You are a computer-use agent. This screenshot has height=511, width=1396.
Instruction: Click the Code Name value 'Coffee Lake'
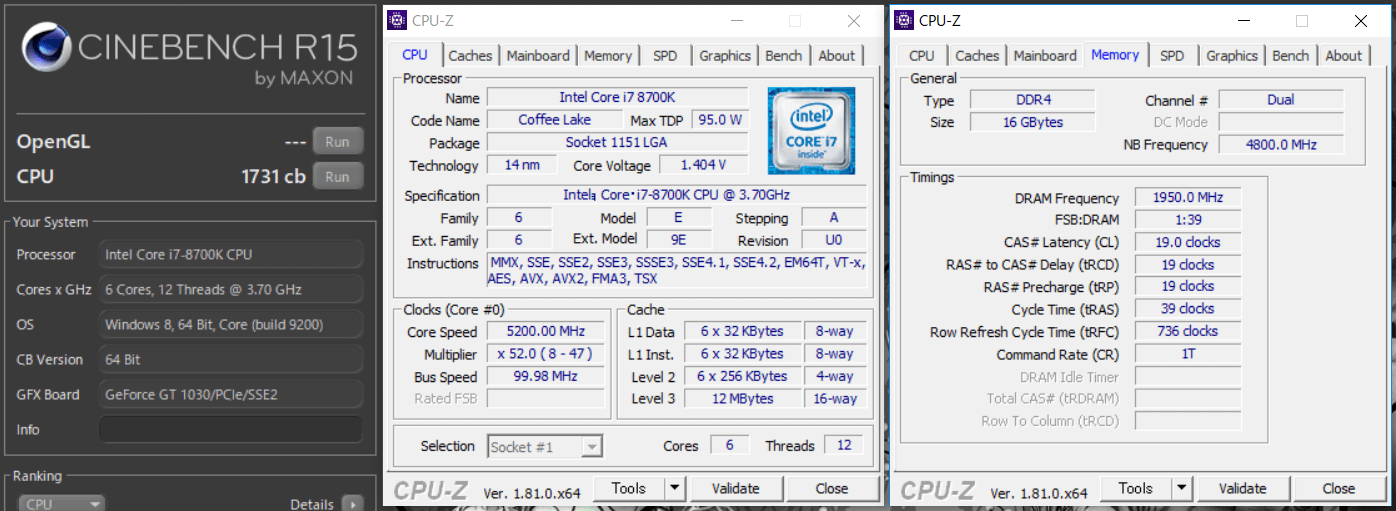(x=555, y=120)
